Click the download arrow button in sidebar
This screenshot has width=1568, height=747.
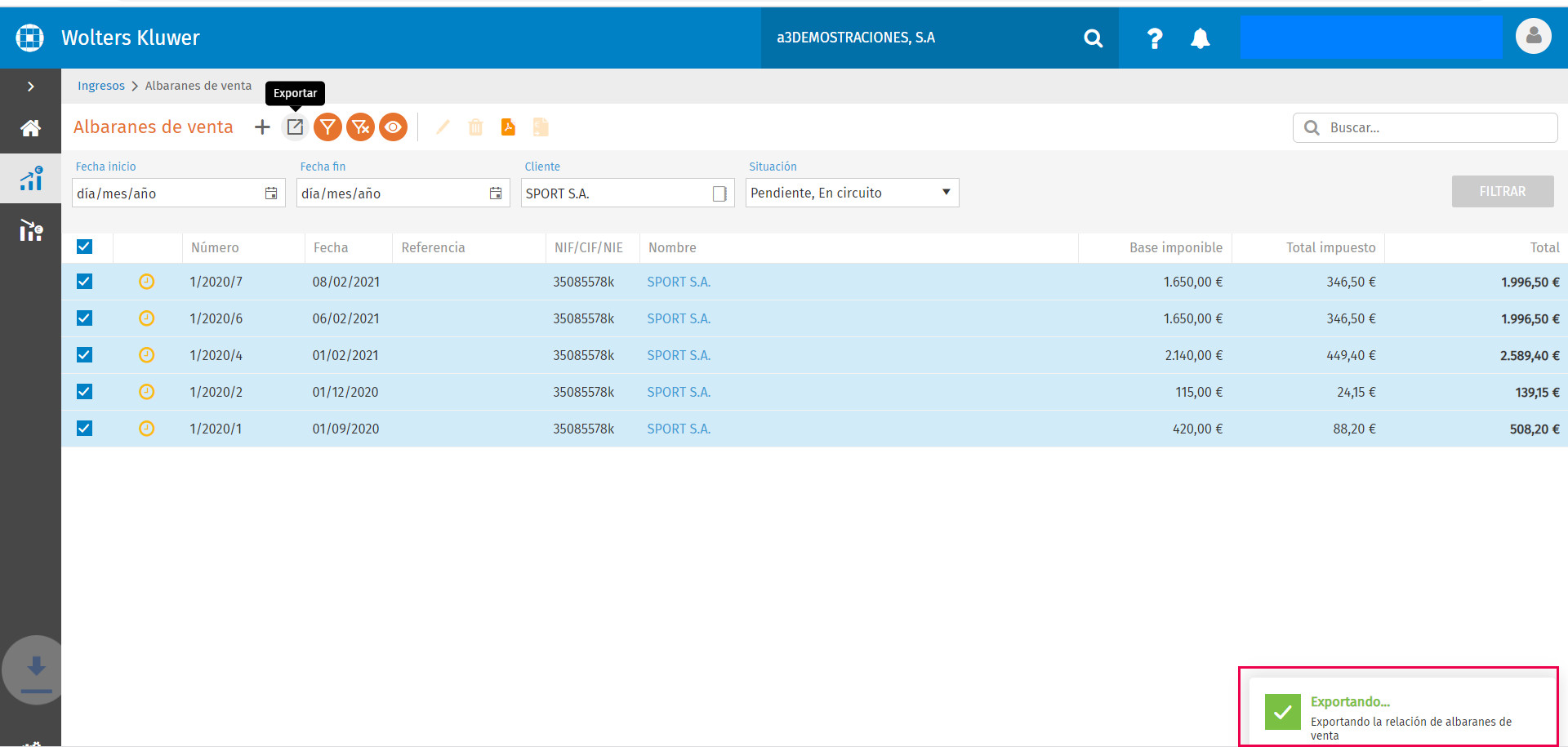click(34, 669)
